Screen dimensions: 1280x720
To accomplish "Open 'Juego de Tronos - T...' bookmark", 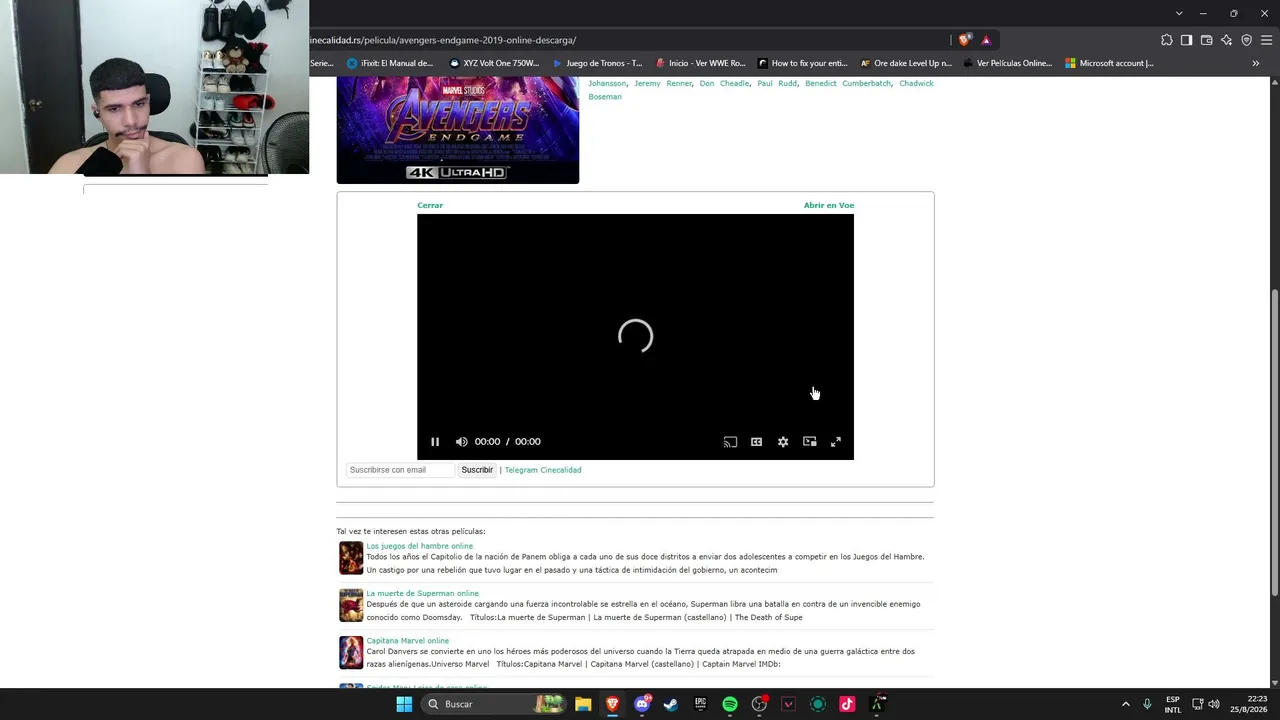I will (x=597, y=63).
